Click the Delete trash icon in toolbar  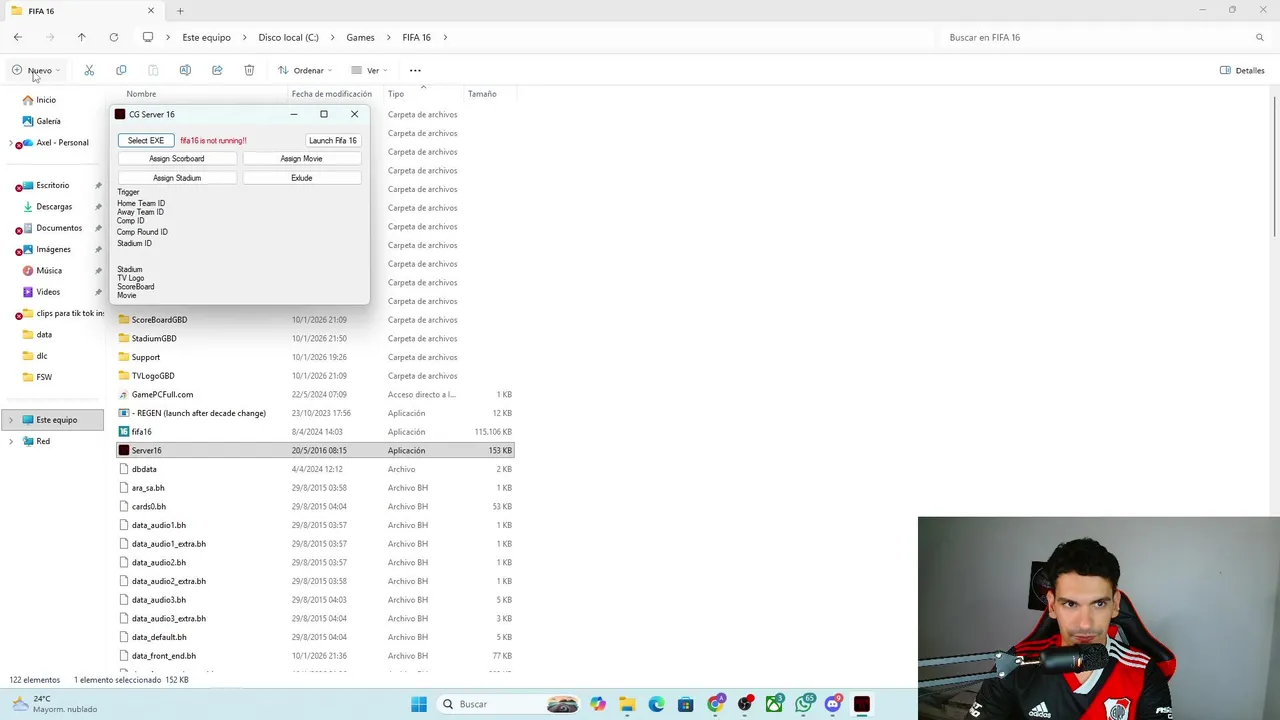pyautogui.click(x=249, y=70)
